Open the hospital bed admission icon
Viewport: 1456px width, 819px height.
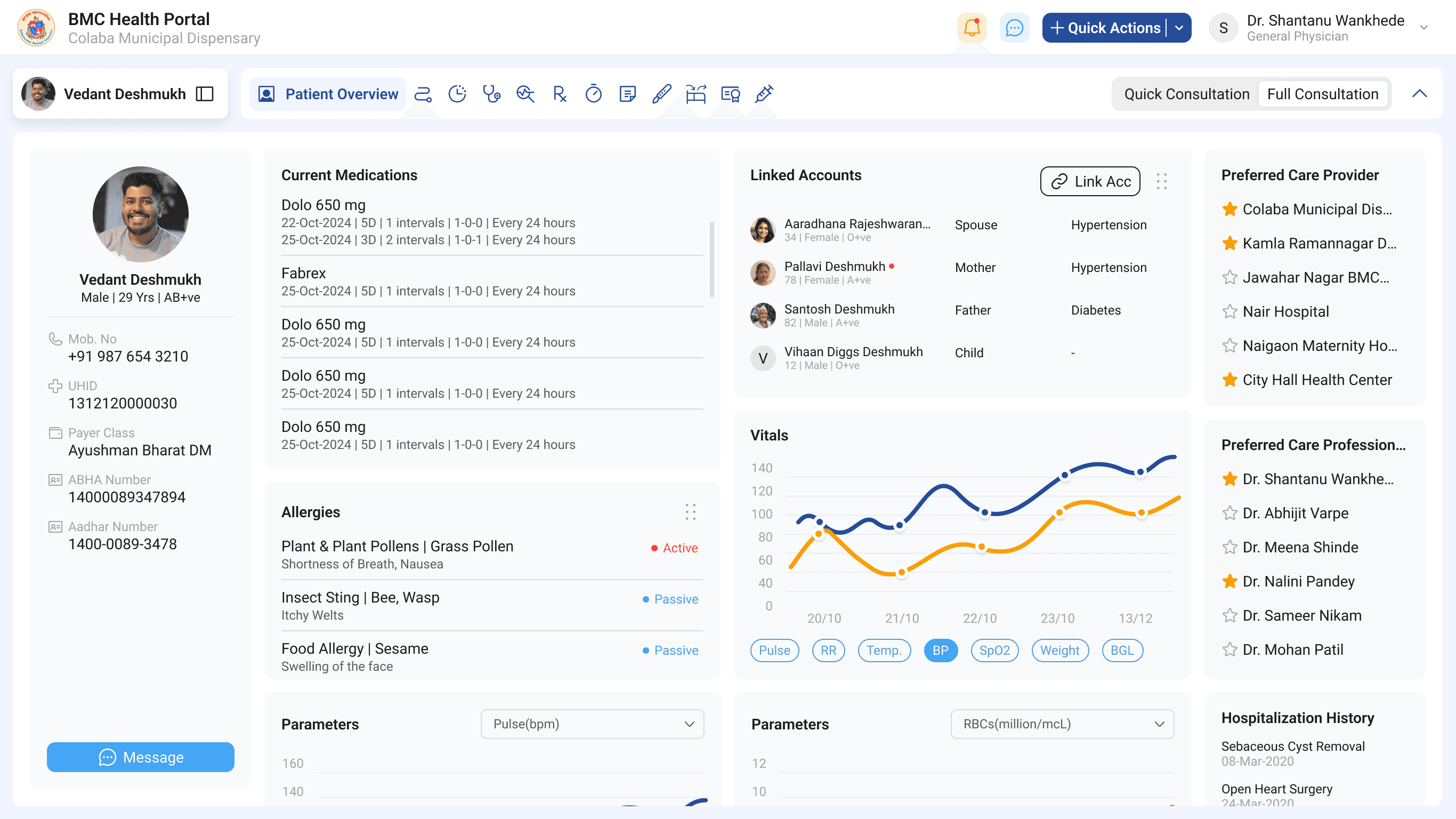click(695, 94)
